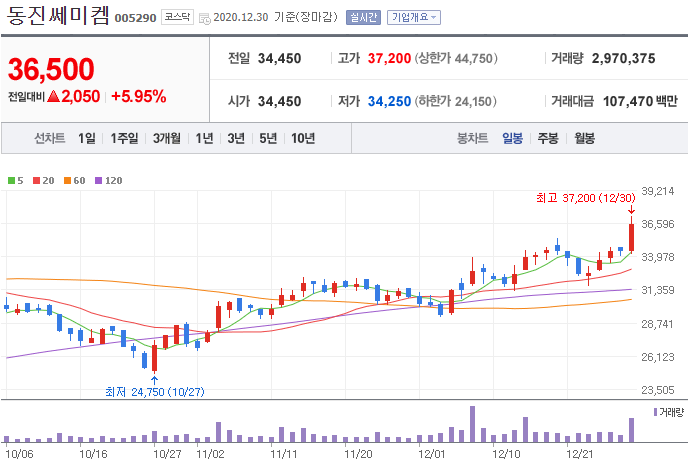Select the 3개월 line chart tab
This screenshot has height=463, width=688.
[166, 139]
